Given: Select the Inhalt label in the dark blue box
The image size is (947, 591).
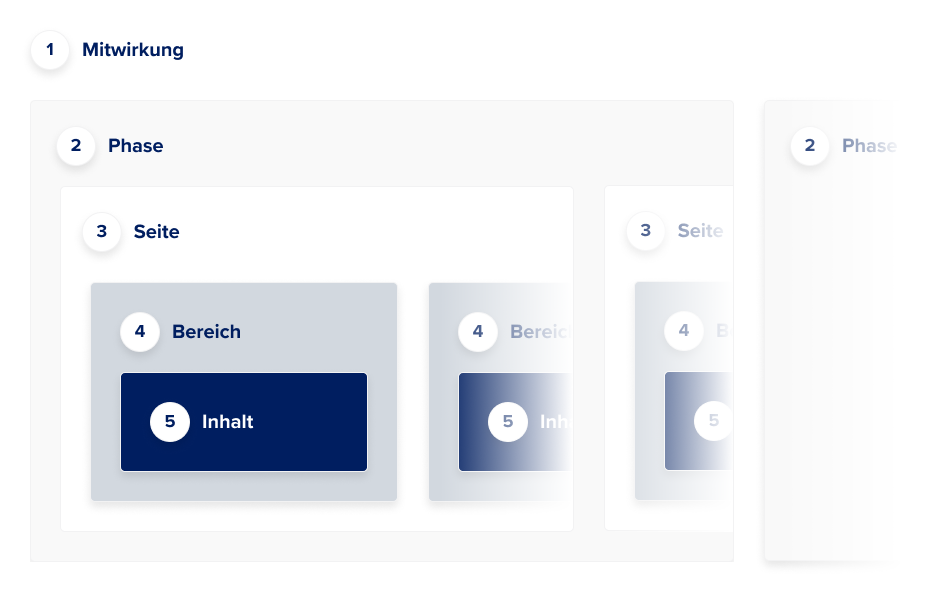Looking at the screenshot, I should coord(228,421).
